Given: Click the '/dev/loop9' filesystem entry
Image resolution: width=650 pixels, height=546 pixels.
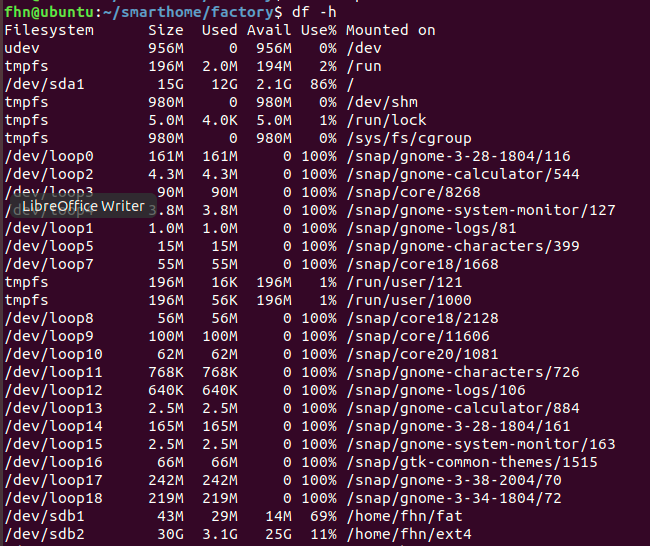Looking at the screenshot, I should pyautogui.click(x=49, y=337).
